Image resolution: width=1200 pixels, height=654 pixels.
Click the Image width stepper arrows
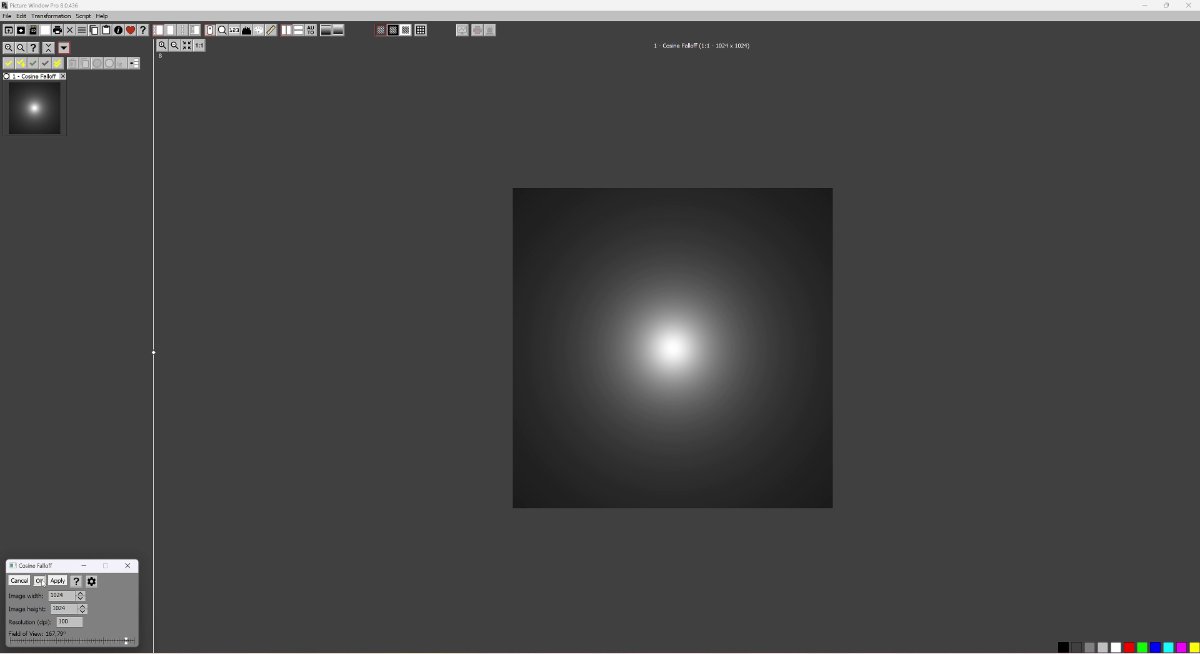coord(81,595)
